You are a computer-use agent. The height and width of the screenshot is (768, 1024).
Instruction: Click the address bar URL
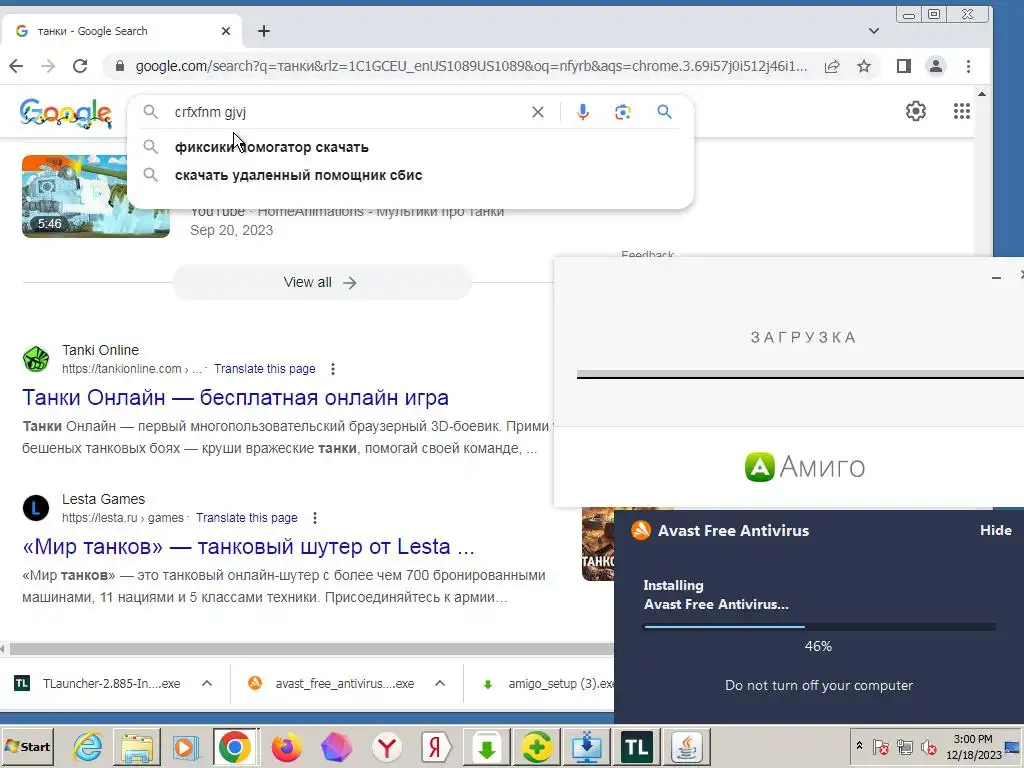coord(470,66)
